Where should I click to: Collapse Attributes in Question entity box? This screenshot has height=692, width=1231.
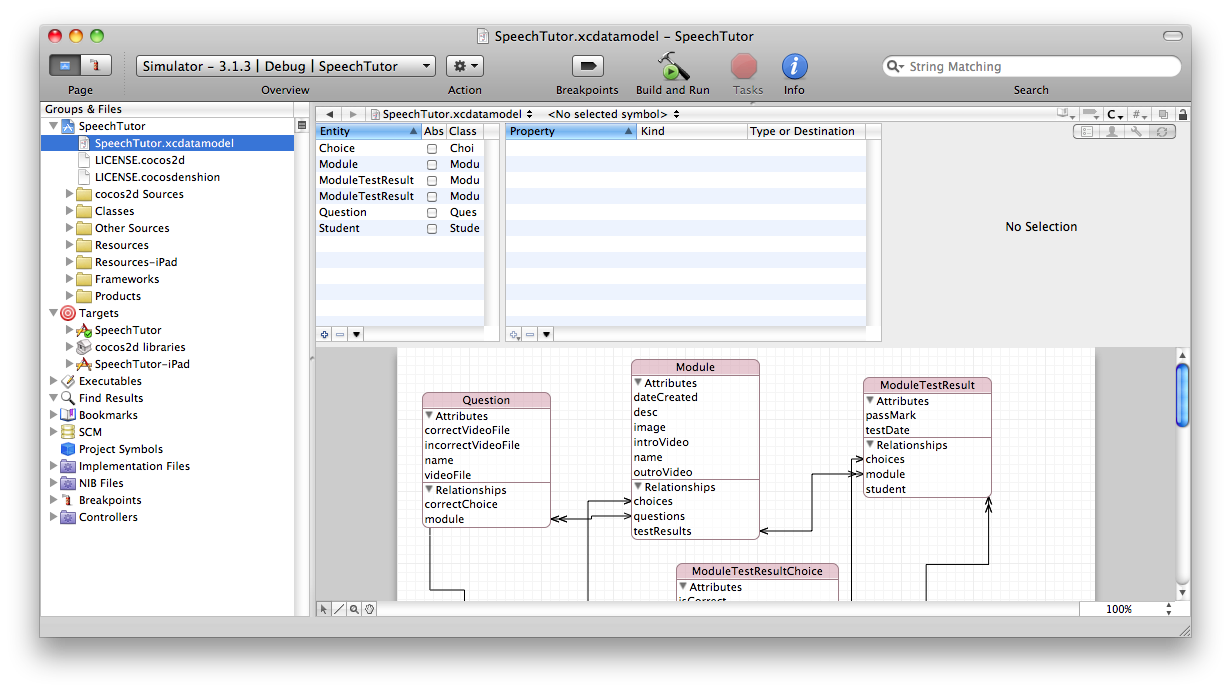click(429, 415)
